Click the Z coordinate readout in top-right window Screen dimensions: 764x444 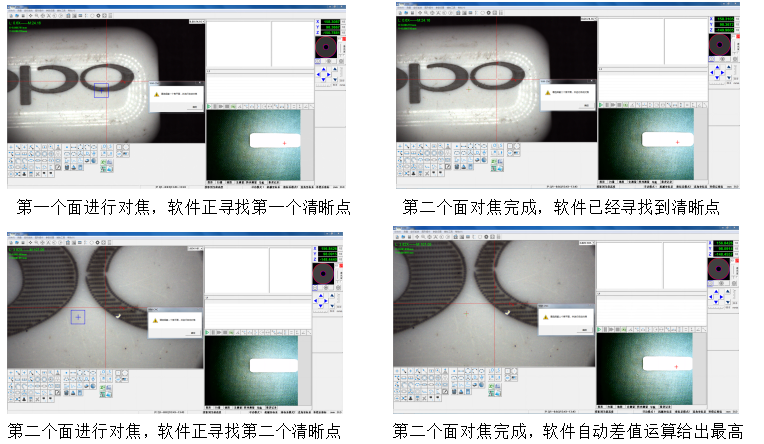tap(726, 30)
